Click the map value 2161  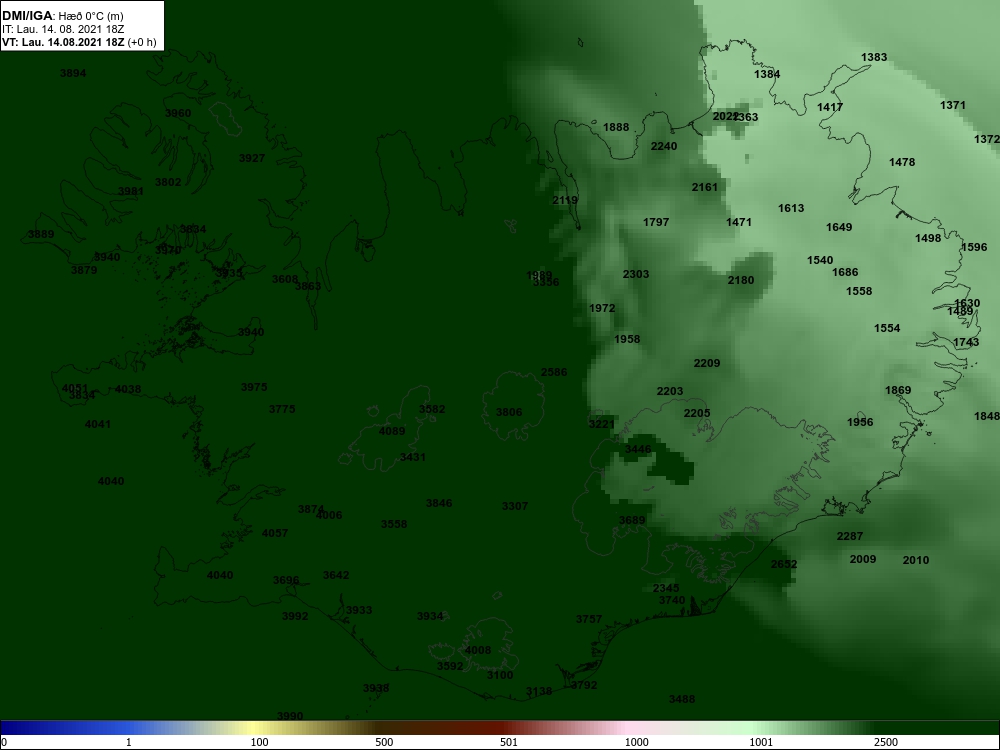click(705, 188)
